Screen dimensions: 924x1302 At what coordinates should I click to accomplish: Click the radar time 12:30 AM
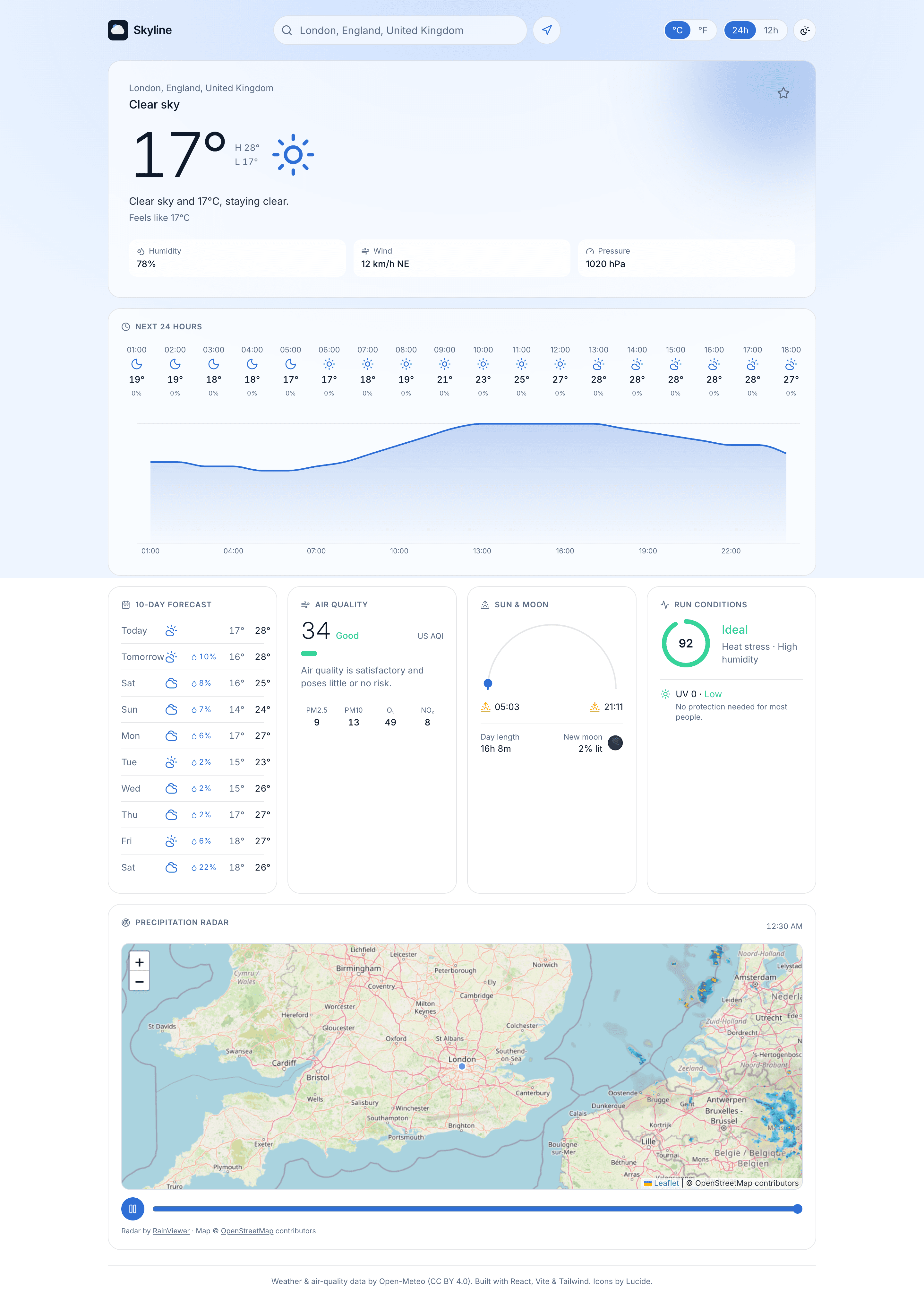point(784,926)
